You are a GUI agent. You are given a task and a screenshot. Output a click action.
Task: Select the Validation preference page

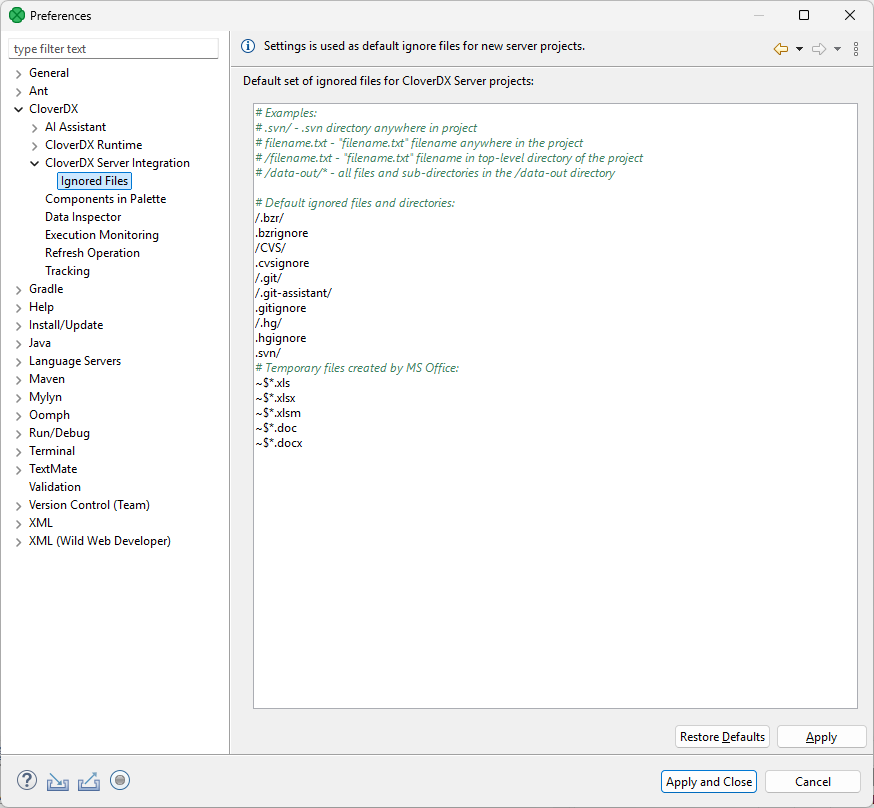pos(55,487)
